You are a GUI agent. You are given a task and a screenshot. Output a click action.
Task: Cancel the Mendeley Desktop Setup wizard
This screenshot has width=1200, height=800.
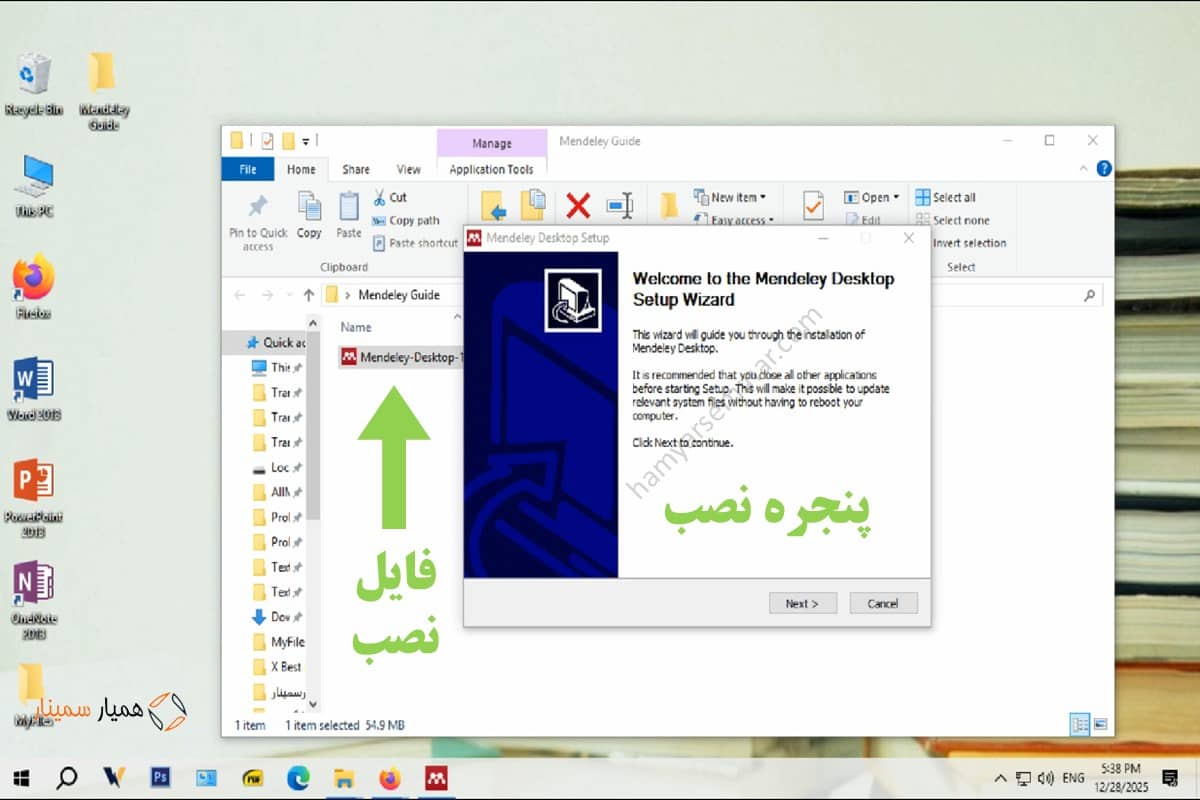(883, 603)
